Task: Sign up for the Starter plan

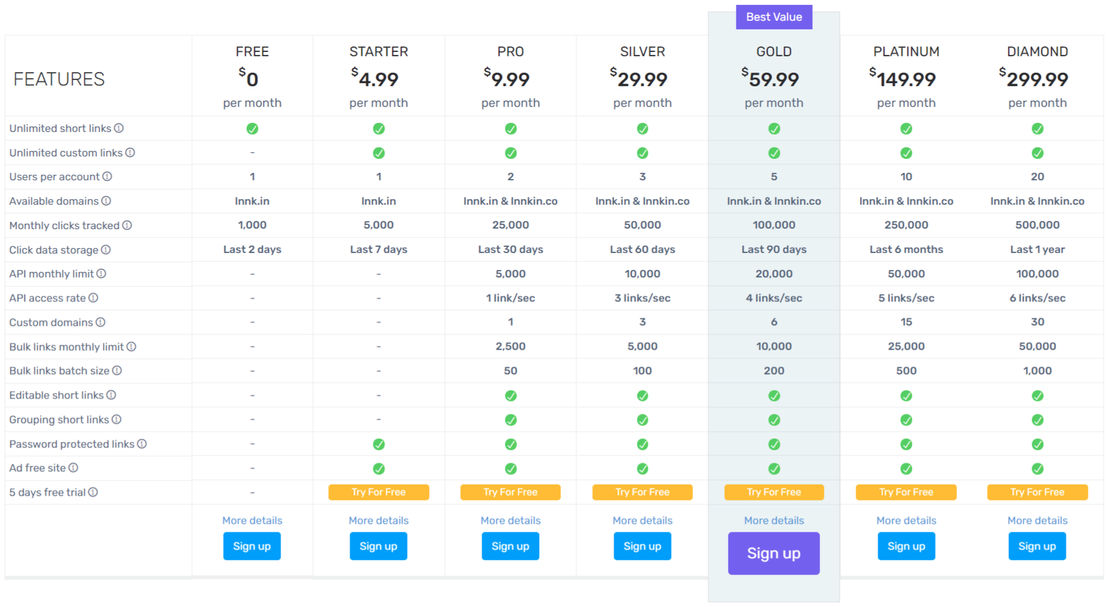Action: 379,546
